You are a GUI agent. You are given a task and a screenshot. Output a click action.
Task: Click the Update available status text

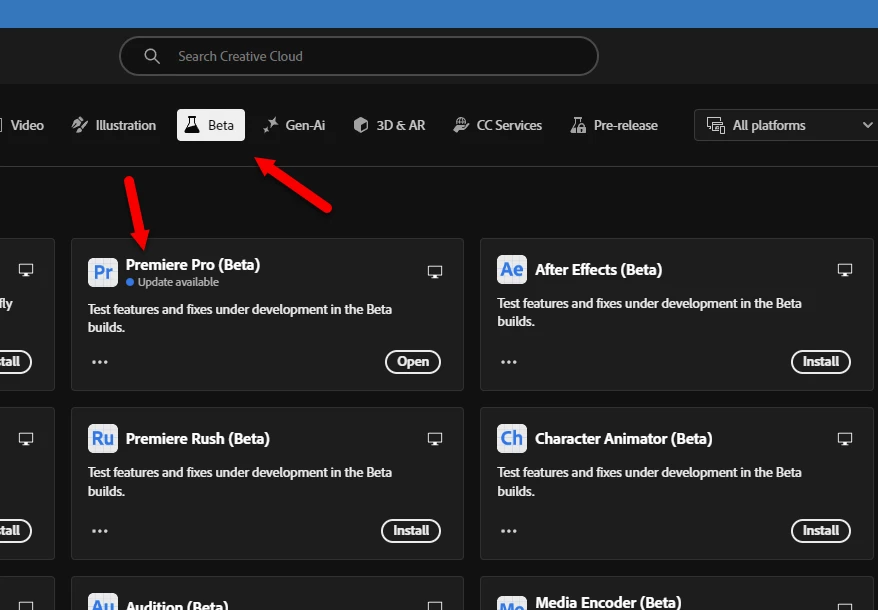point(178,282)
